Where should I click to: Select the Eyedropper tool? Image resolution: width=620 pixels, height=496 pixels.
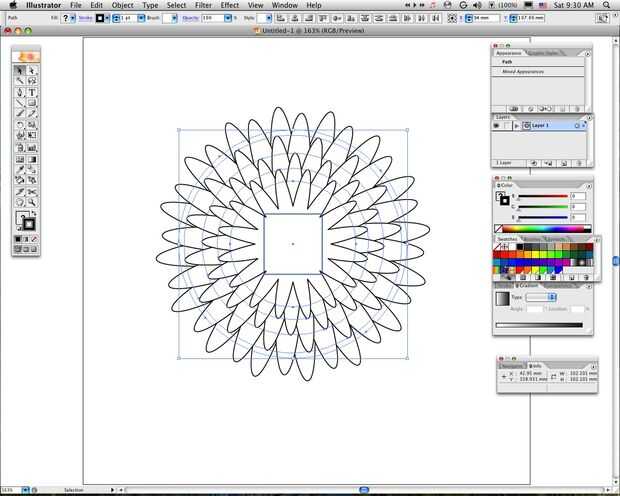point(20,170)
